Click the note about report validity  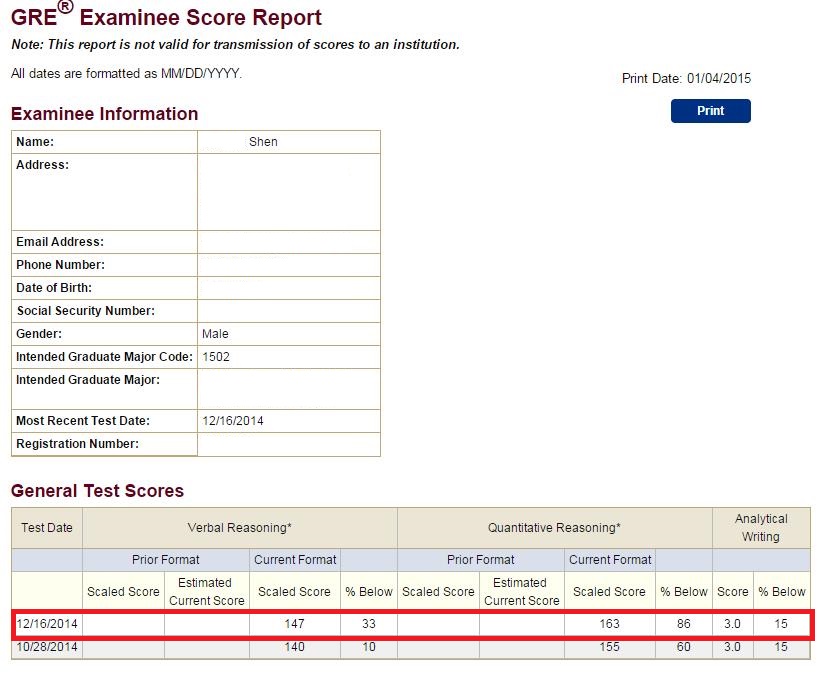click(x=235, y=44)
